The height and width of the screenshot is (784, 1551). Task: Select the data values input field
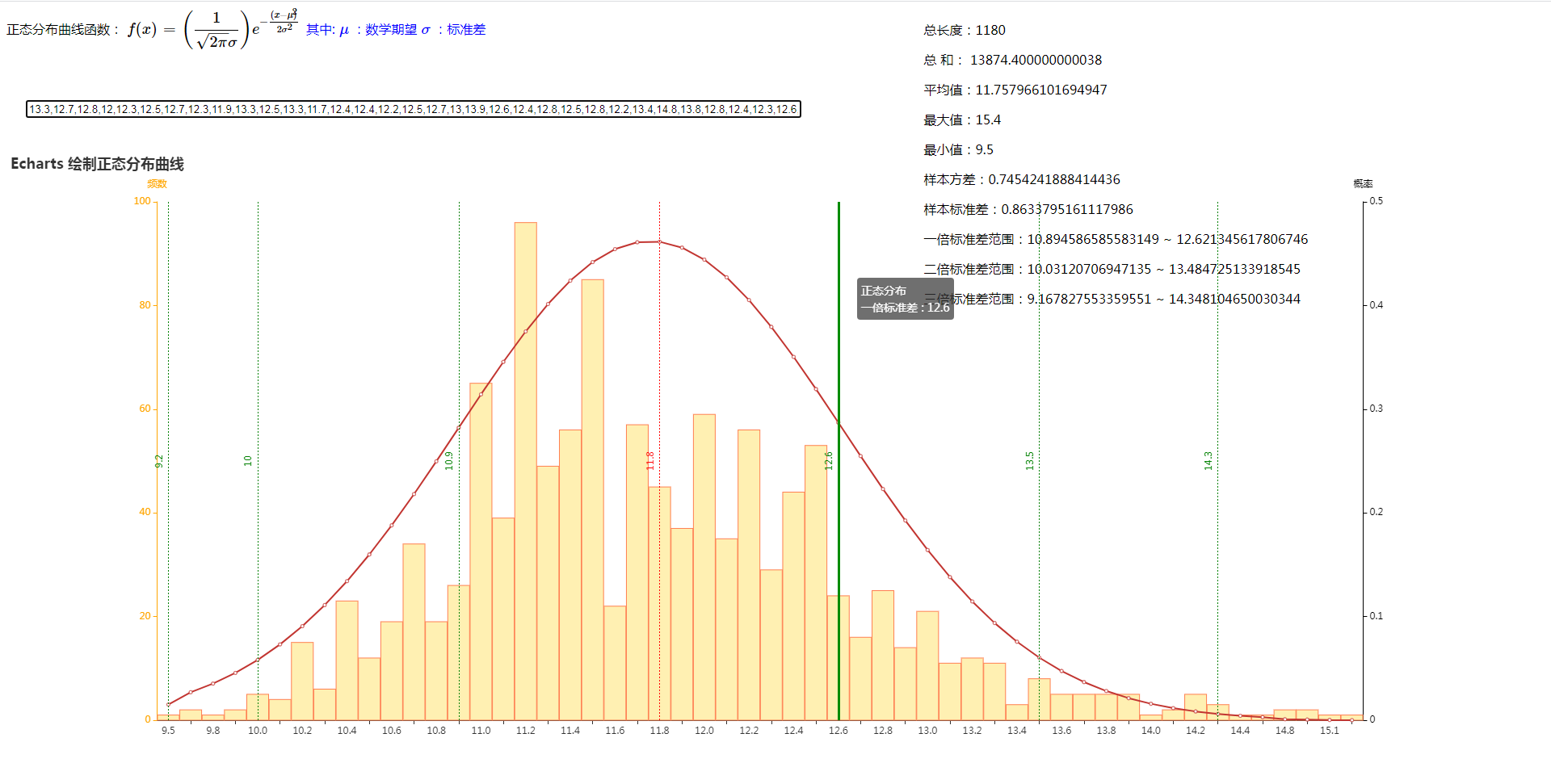pos(412,109)
